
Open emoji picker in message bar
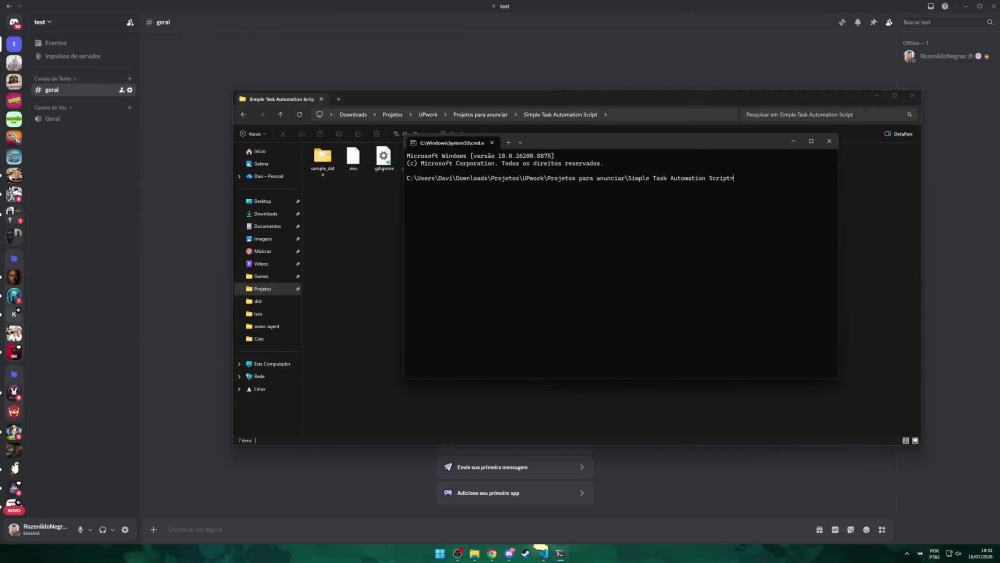click(866, 530)
